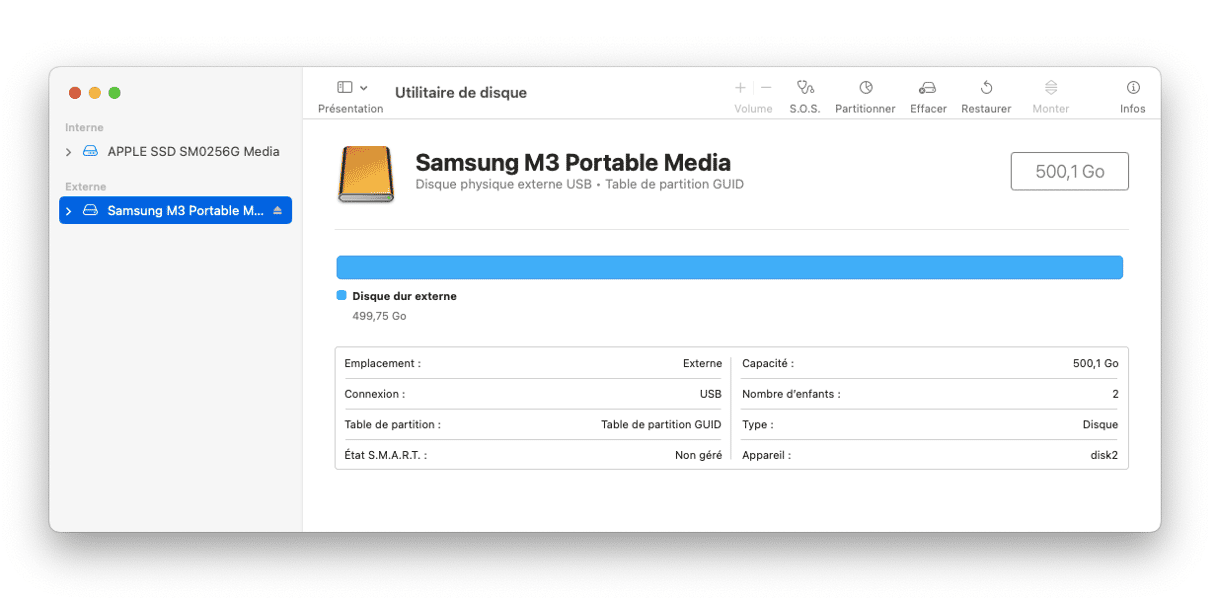Click the Effacer erase icon
The height and width of the screenshot is (602, 1216).
927,88
